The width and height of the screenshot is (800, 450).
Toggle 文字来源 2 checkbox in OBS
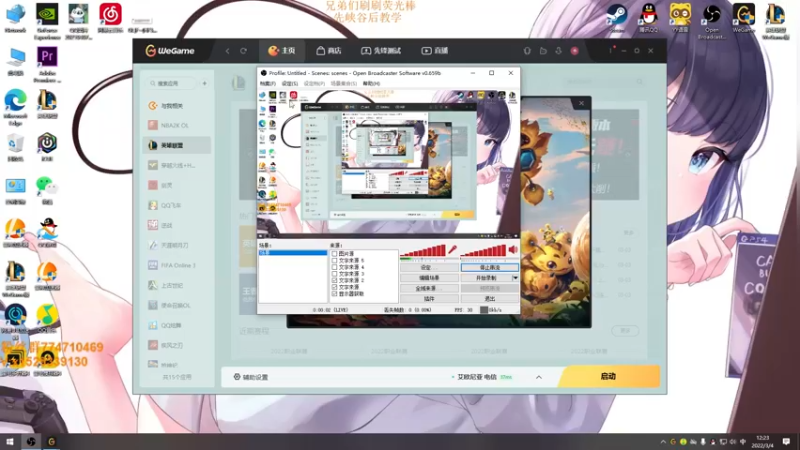click(x=334, y=280)
